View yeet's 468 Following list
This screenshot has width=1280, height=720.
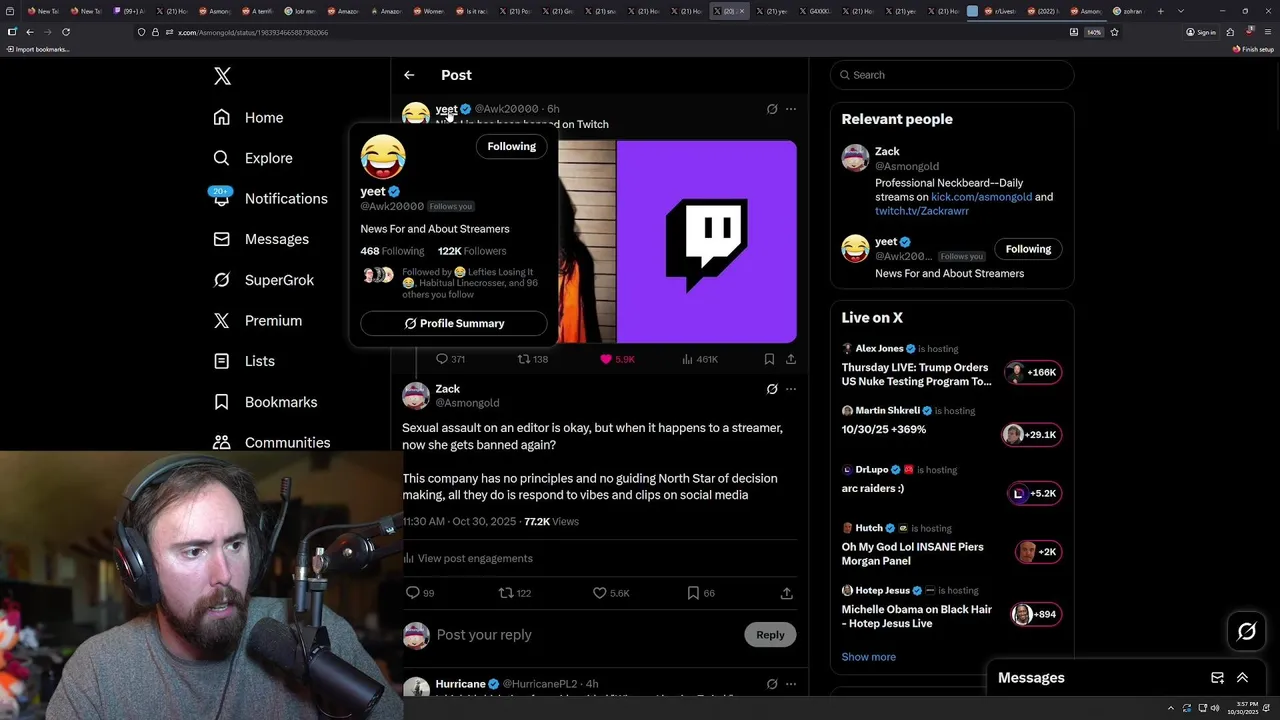[x=392, y=251]
